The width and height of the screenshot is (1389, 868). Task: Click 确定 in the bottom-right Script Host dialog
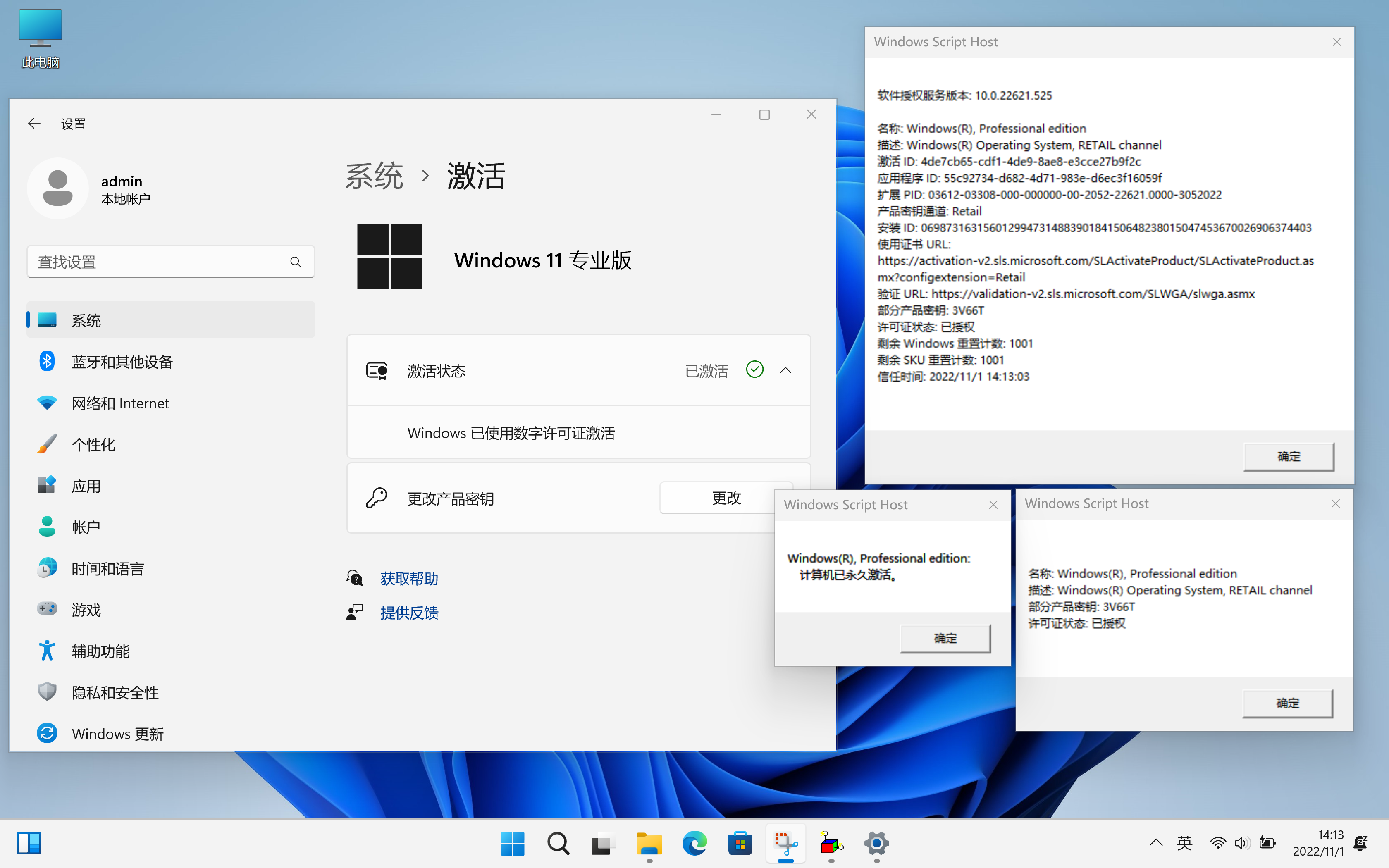tap(1287, 703)
